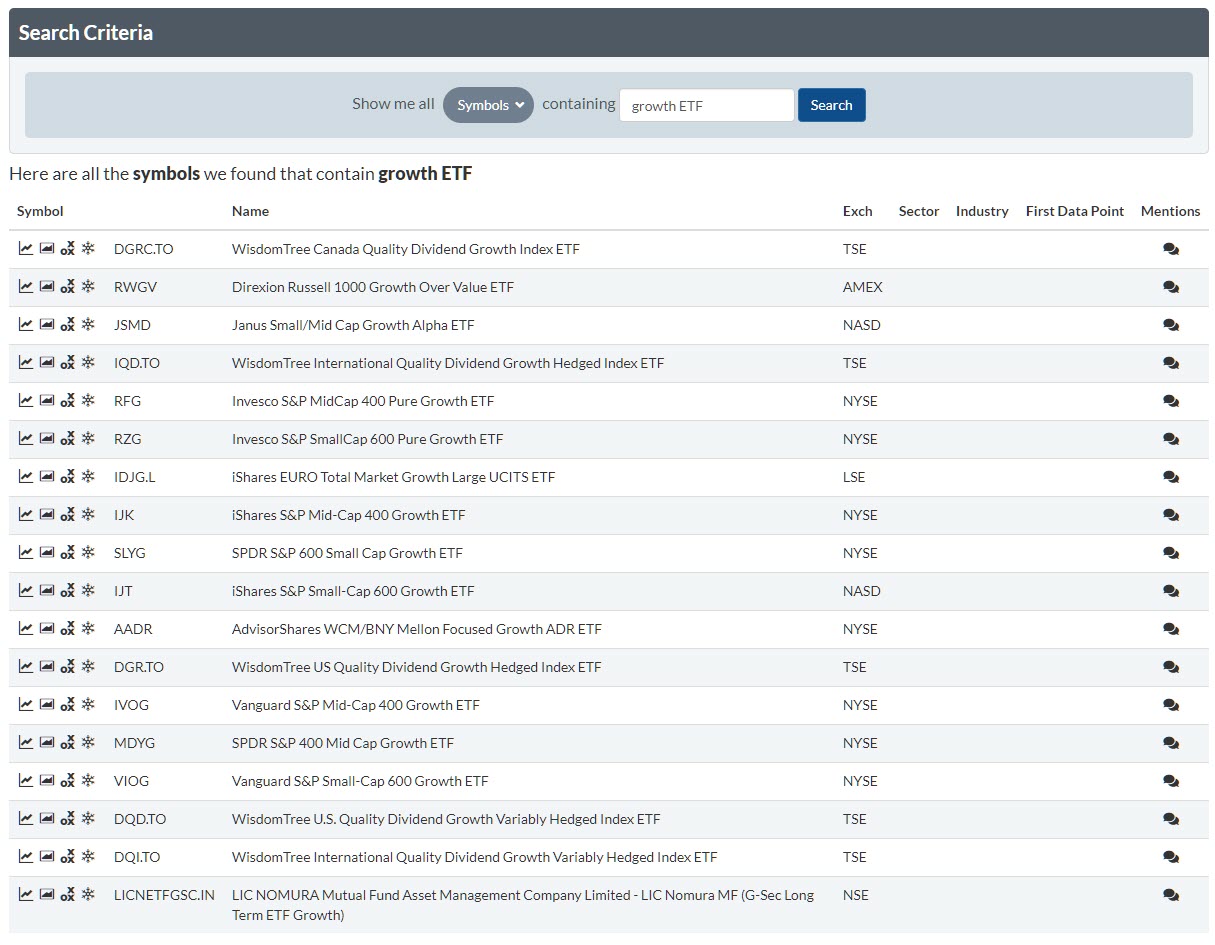Open the seasonality snowflake icon for IJK
This screenshot has height=945, width=1215.
[88, 514]
